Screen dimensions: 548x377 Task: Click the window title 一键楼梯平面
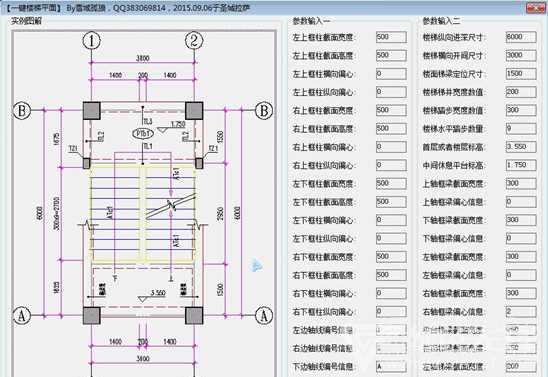33,8
